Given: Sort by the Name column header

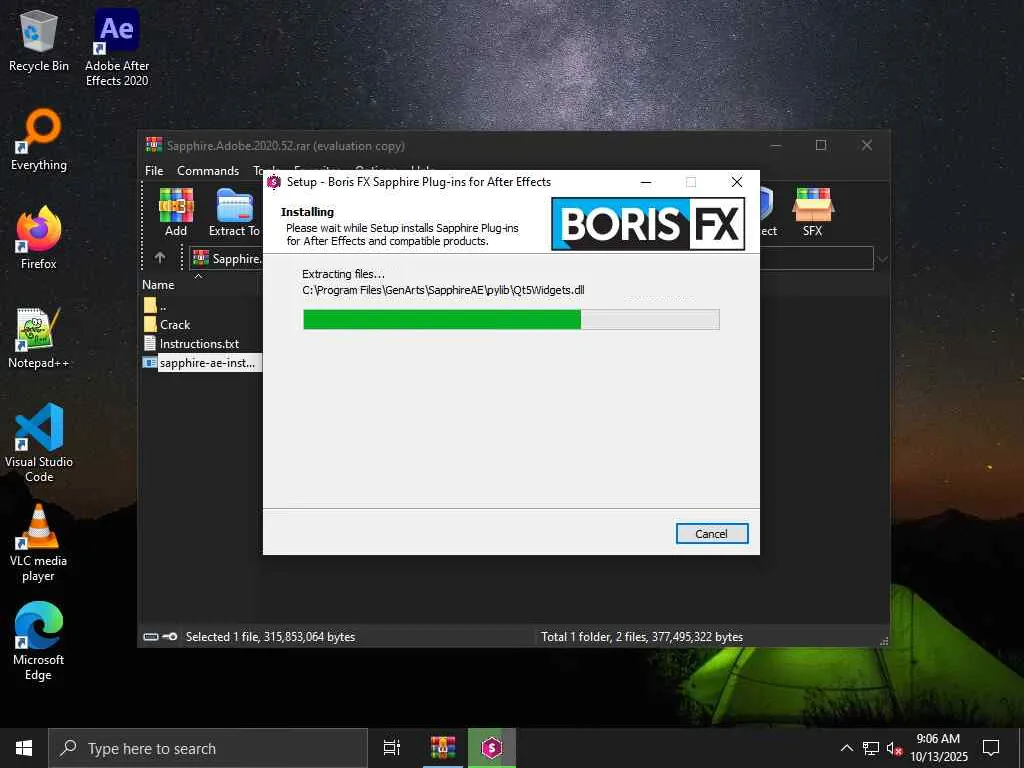Looking at the screenshot, I should (x=158, y=285).
